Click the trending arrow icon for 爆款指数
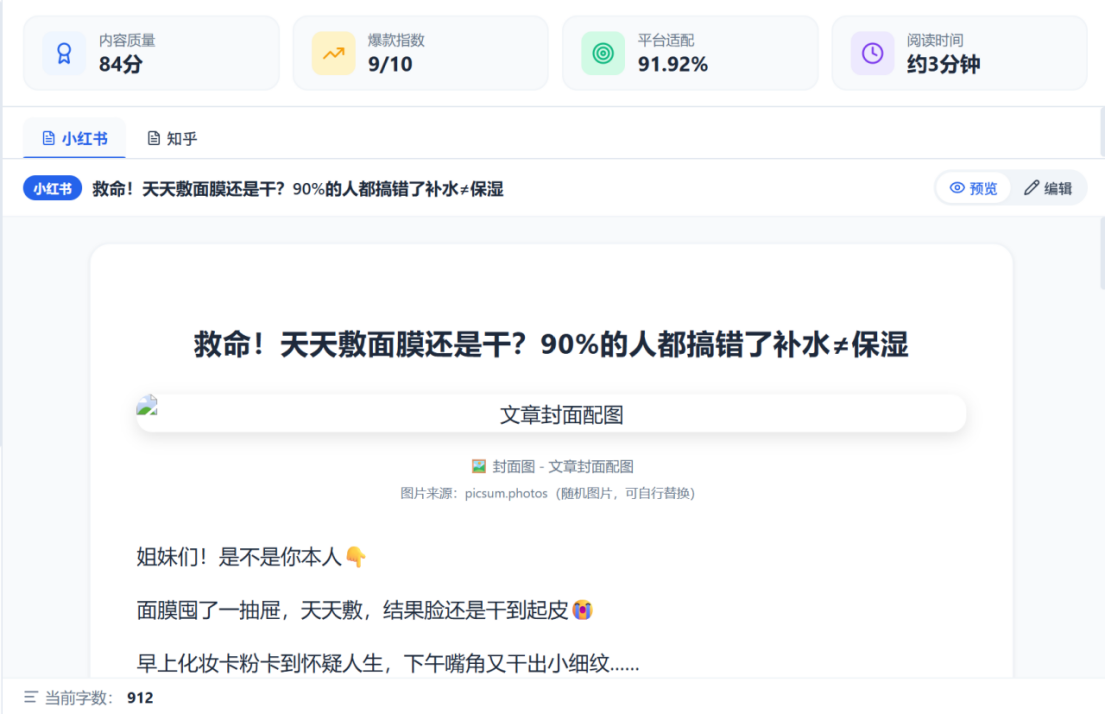The image size is (1106, 714). pyautogui.click(x=333, y=54)
